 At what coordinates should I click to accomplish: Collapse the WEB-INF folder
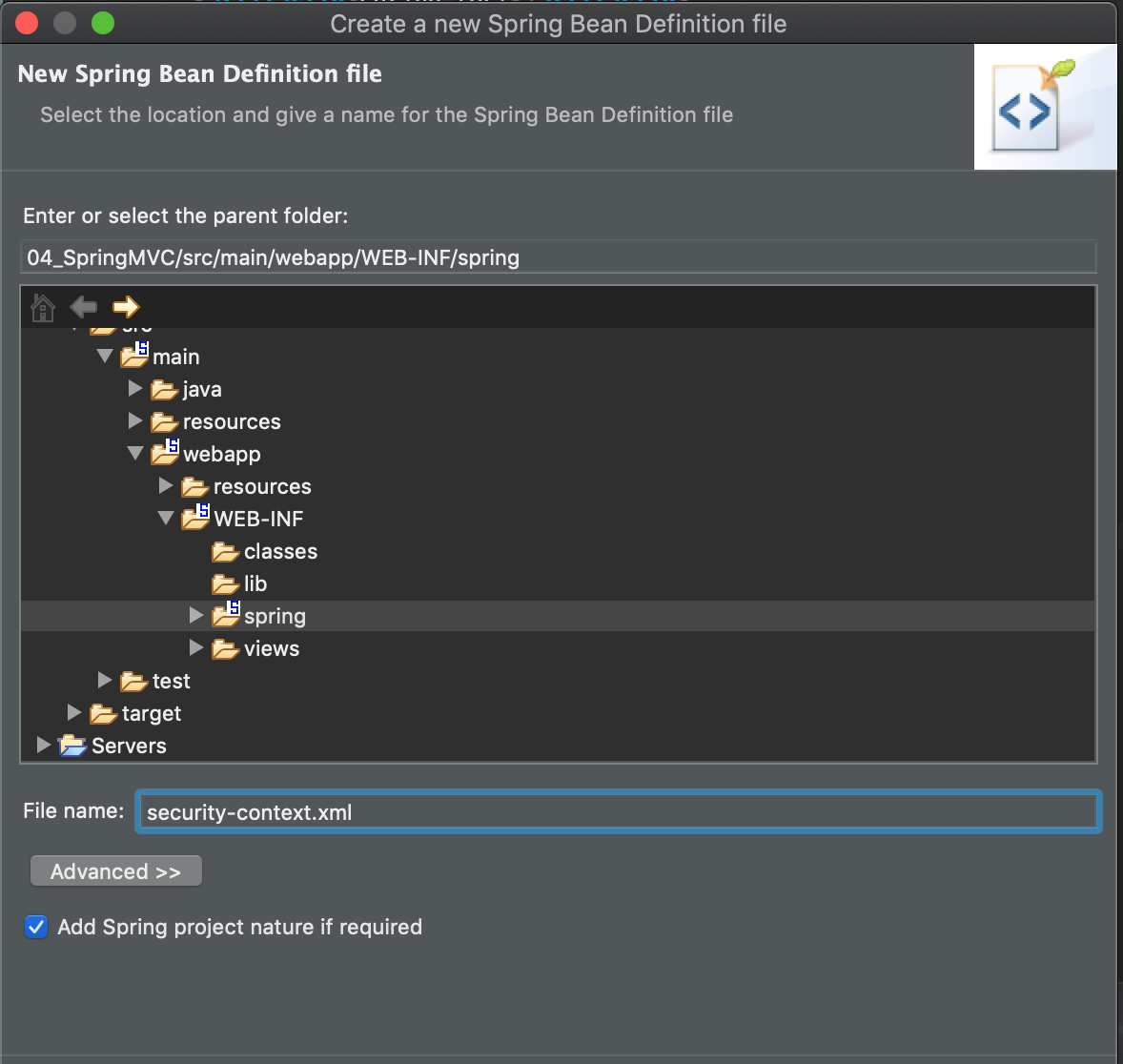(166, 518)
